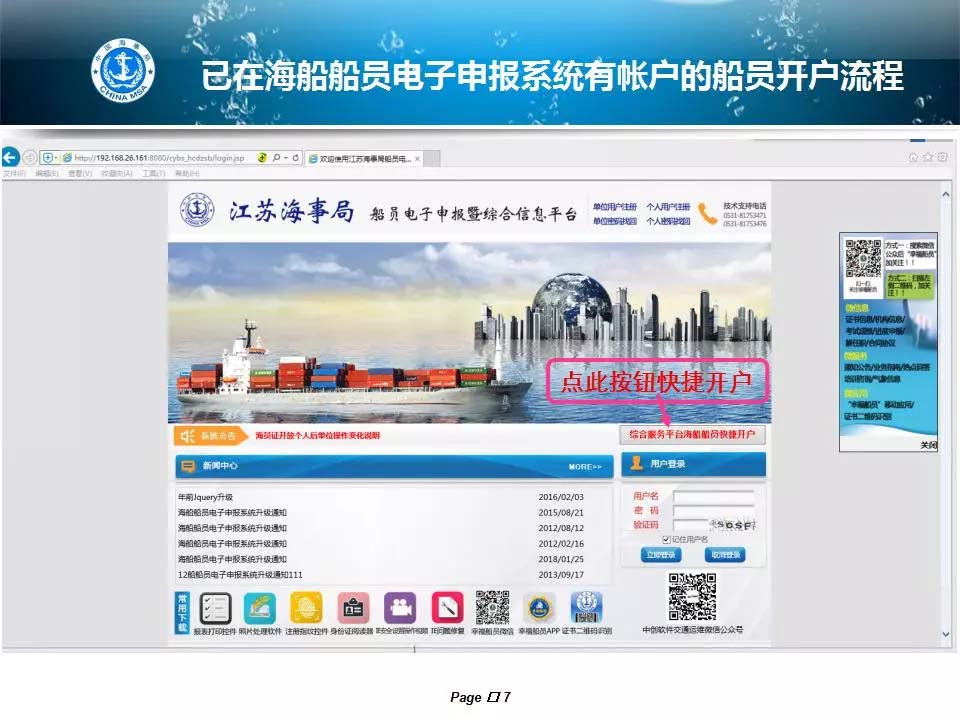This screenshot has height=720, width=960.
Task: Open the 个人用户注册 link
Action: pos(668,207)
